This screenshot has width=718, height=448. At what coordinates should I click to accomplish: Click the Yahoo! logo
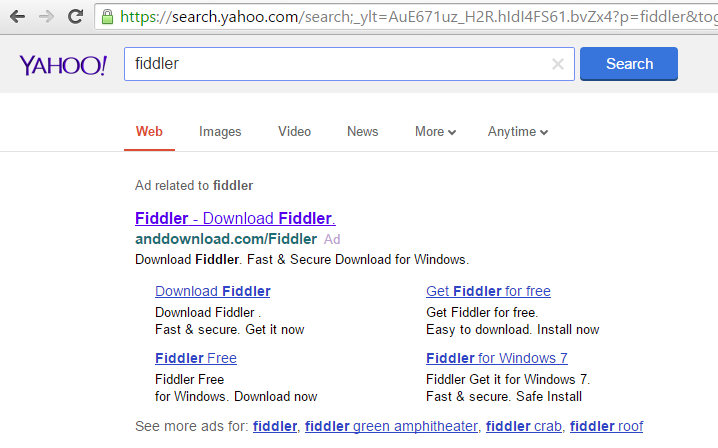pyautogui.click(x=63, y=65)
